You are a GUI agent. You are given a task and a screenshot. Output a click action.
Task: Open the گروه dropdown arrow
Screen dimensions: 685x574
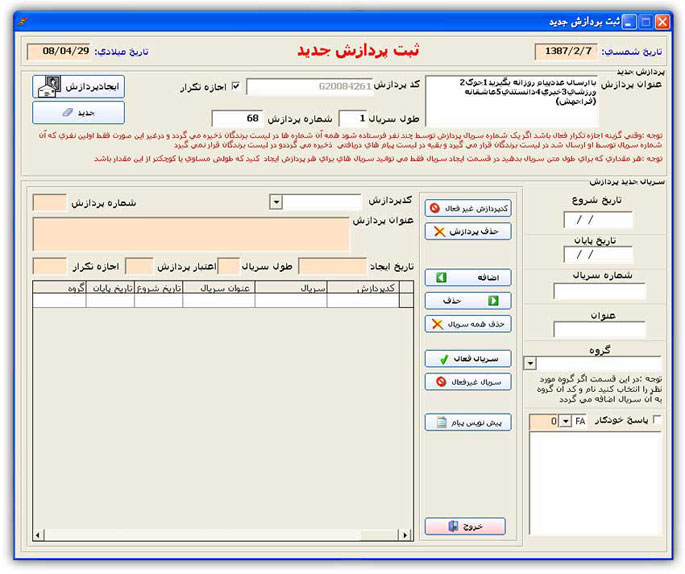(530, 363)
